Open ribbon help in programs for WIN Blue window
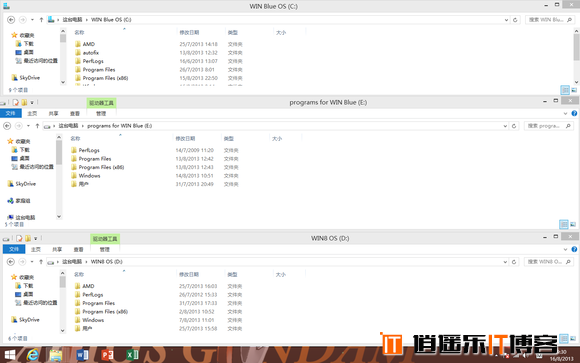Viewport: 580px width, 363px height. pos(574,114)
